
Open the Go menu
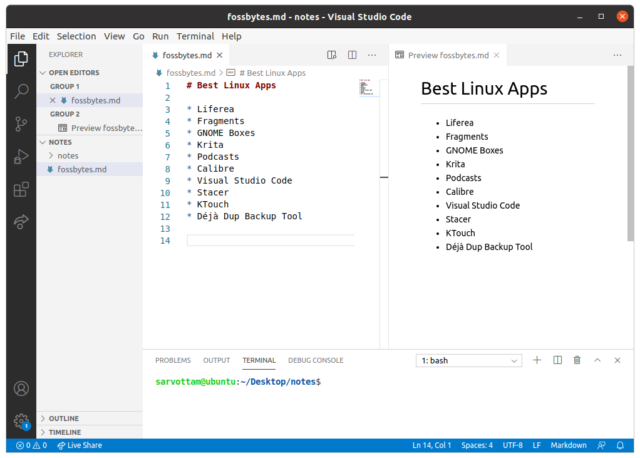click(138, 36)
